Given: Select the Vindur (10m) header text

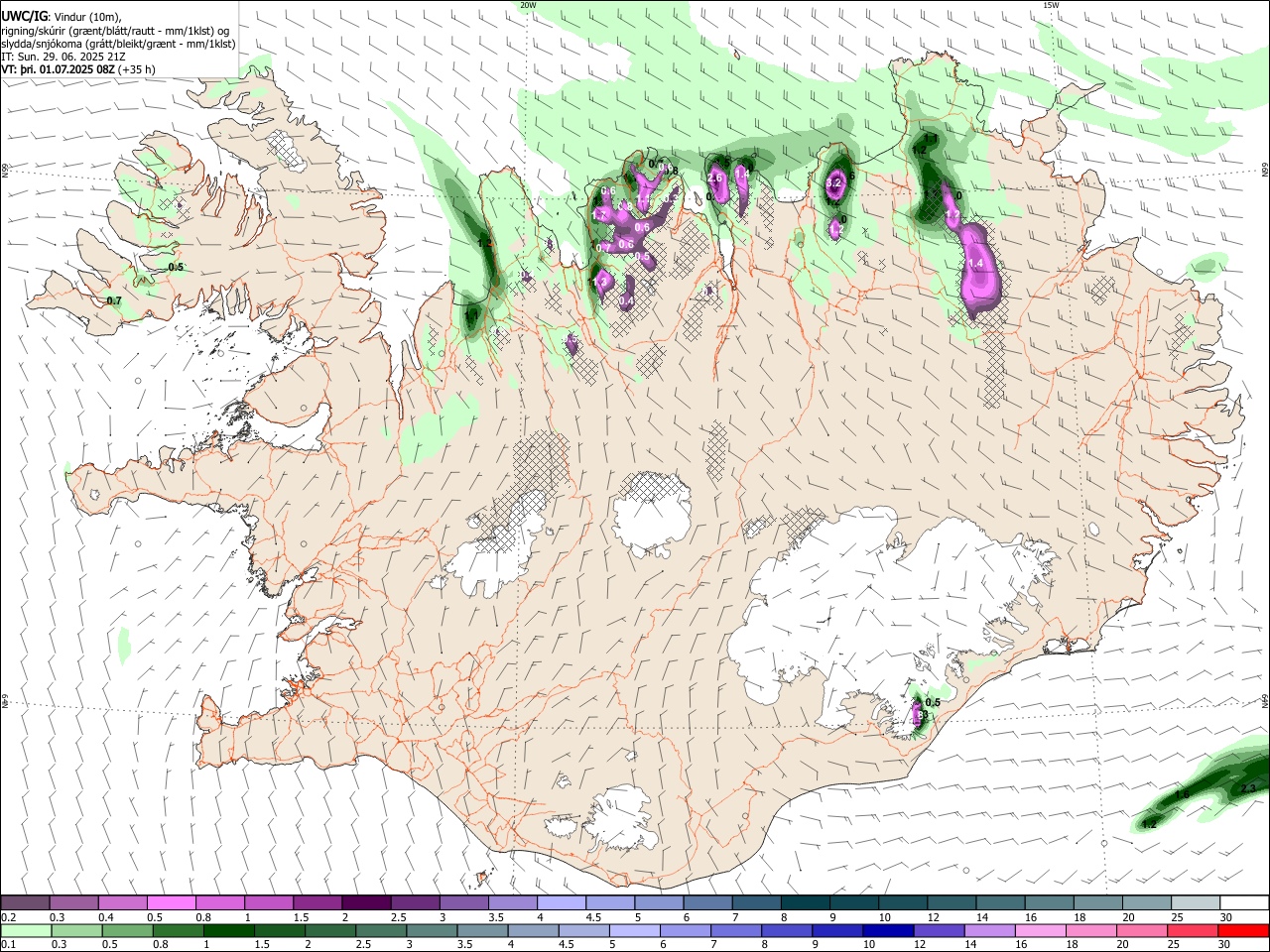Looking at the screenshot, I should pyautogui.click(x=86, y=16).
